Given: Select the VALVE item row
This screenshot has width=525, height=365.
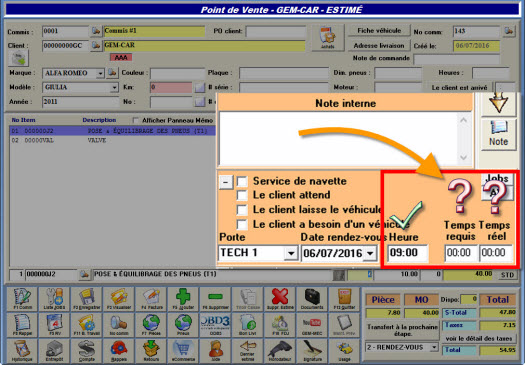Looking at the screenshot, I should pos(112,140).
